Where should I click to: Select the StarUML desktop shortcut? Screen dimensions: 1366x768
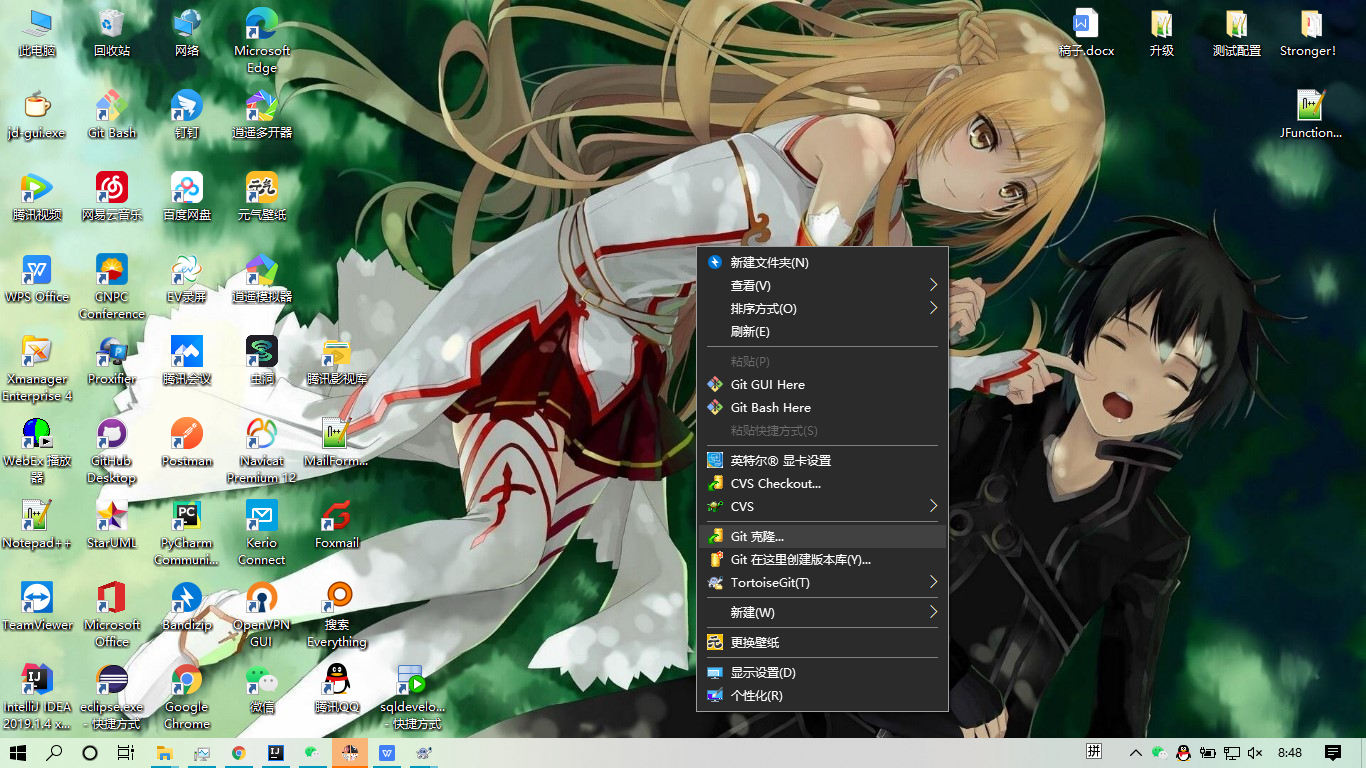click(112, 524)
